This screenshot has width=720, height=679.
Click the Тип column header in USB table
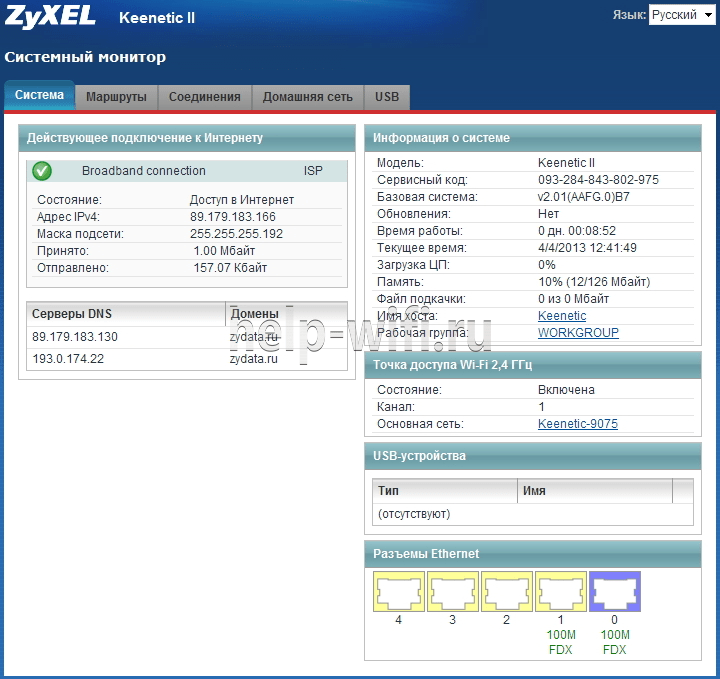[444, 490]
